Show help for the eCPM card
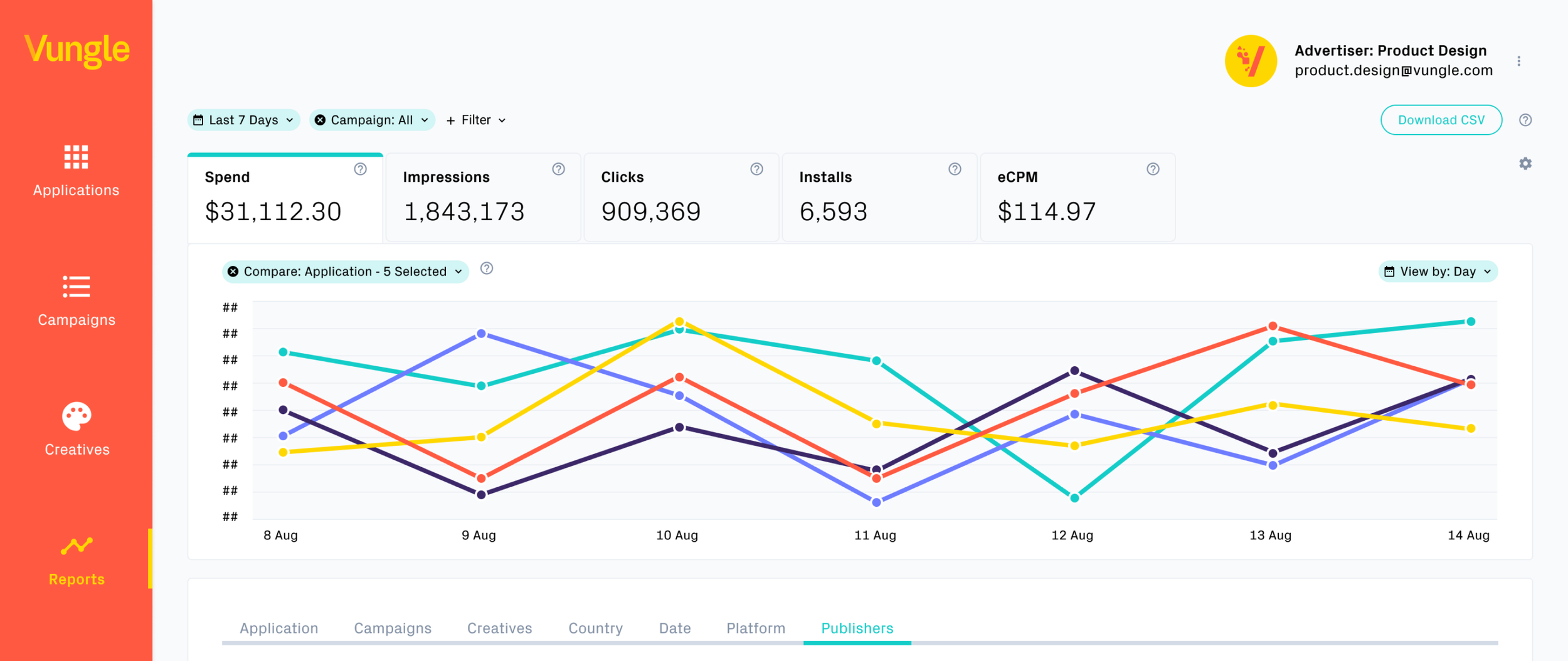Image resolution: width=1568 pixels, height=661 pixels. pyautogui.click(x=1153, y=169)
